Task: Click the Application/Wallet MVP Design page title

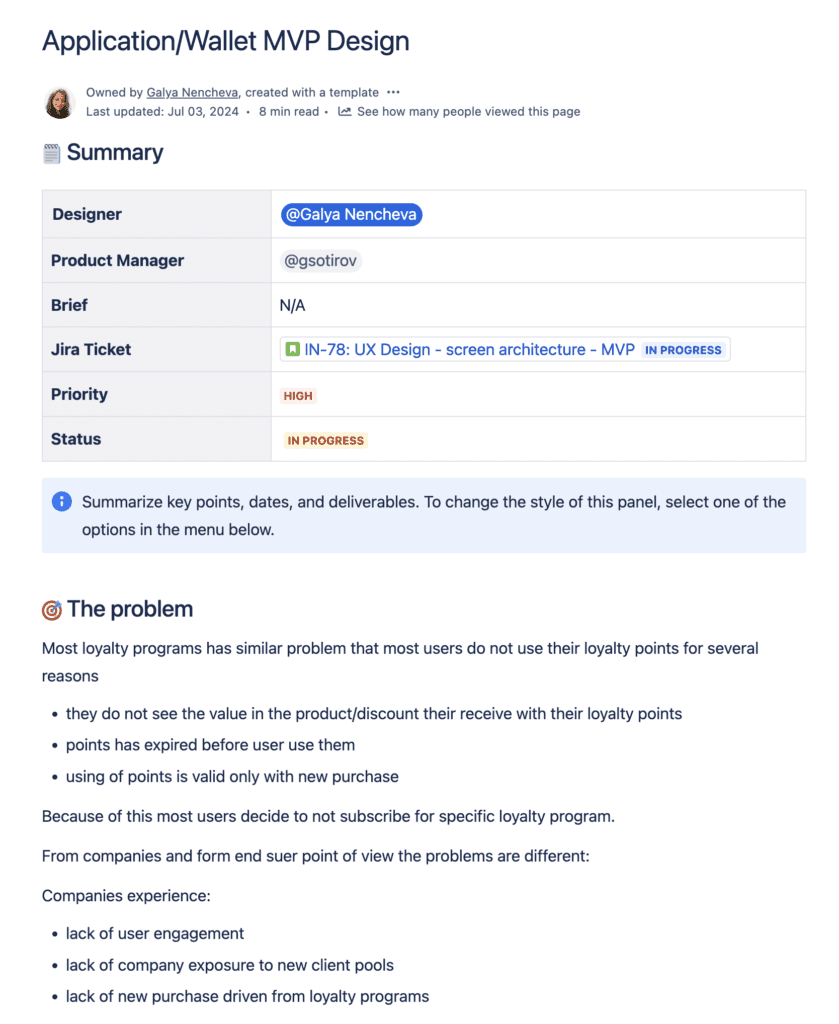Action: [x=226, y=42]
